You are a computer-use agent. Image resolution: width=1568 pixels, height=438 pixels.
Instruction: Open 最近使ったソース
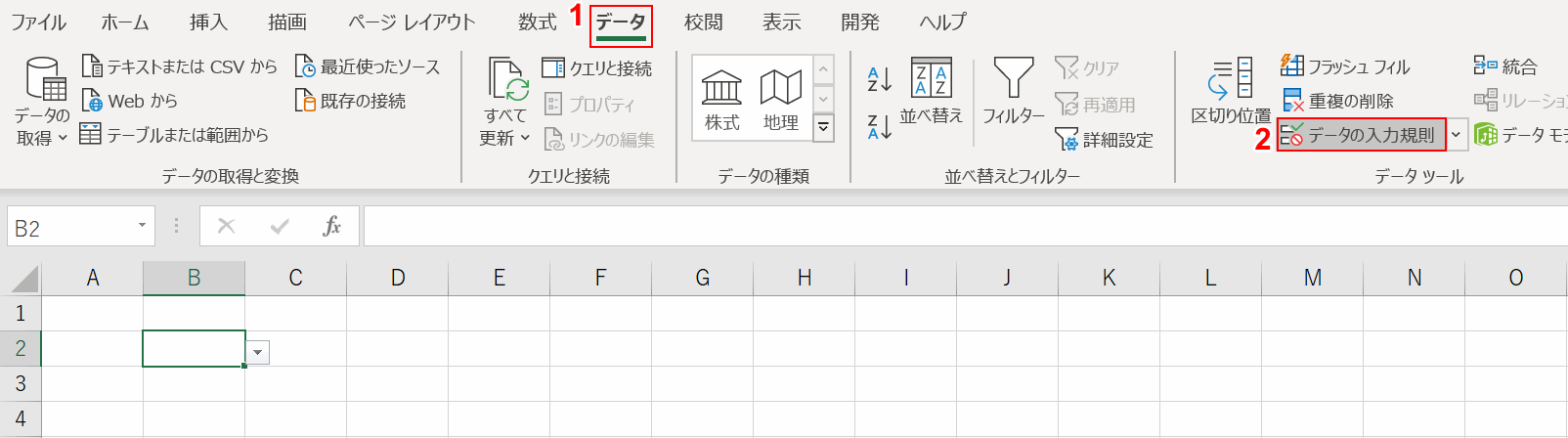point(368,66)
